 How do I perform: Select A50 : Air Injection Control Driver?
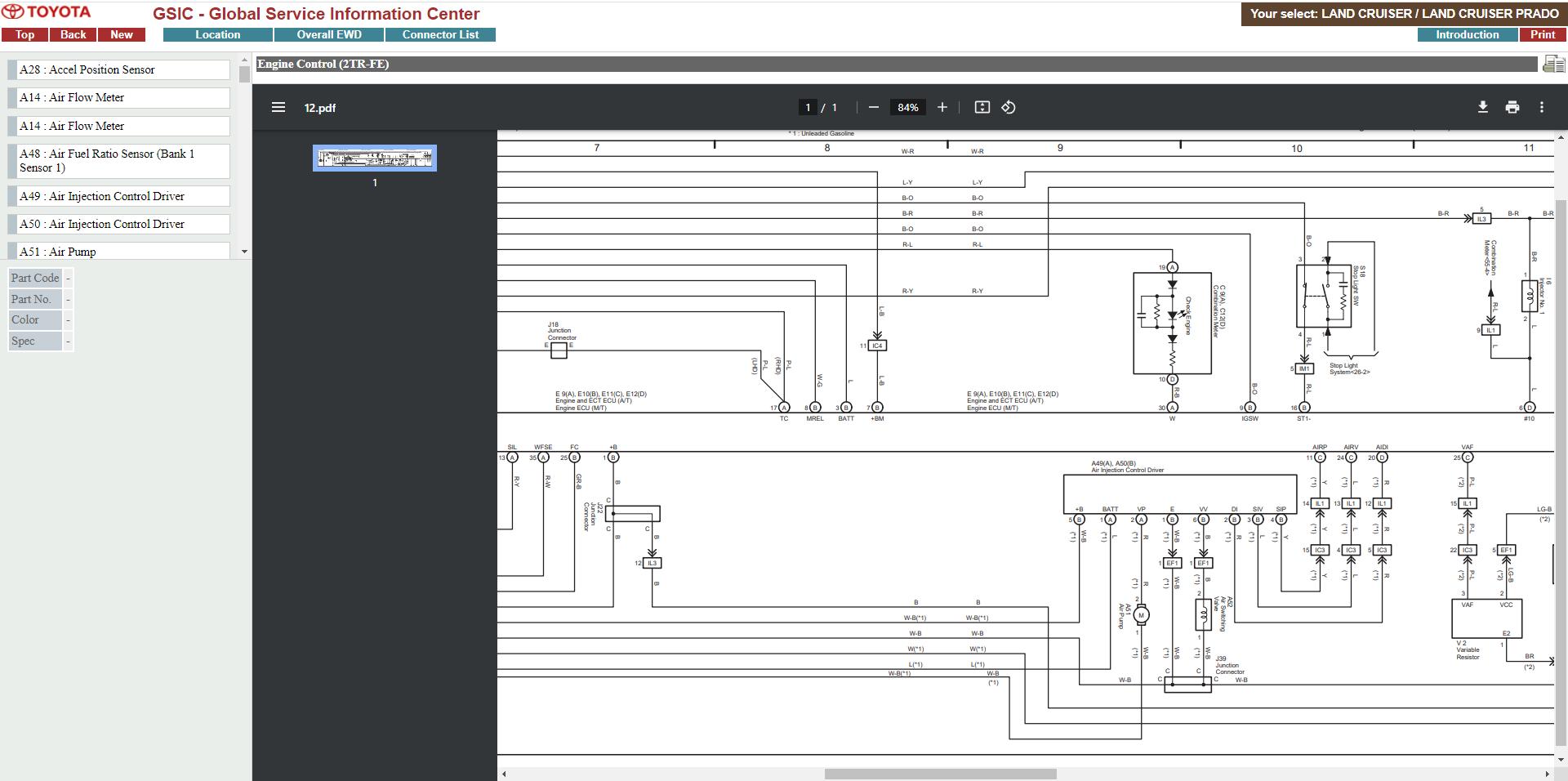[x=119, y=224]
